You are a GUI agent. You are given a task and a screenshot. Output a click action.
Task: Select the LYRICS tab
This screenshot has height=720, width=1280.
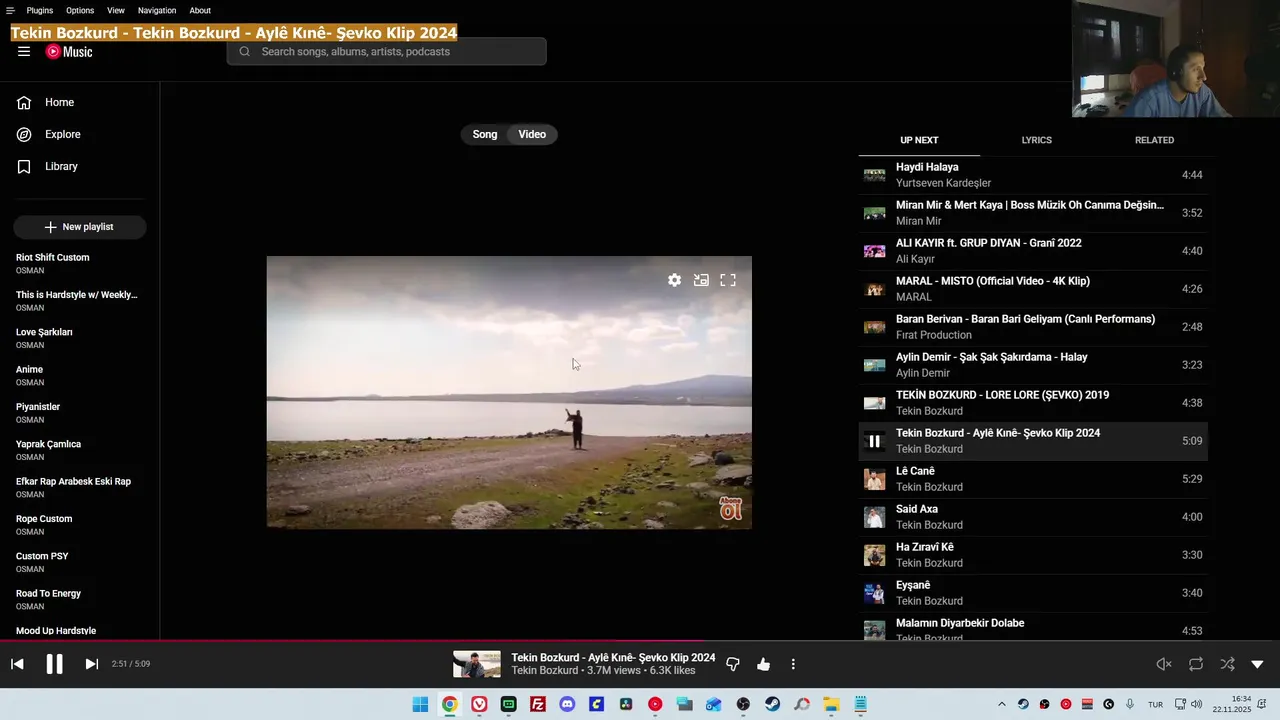tap(1036, 140)
